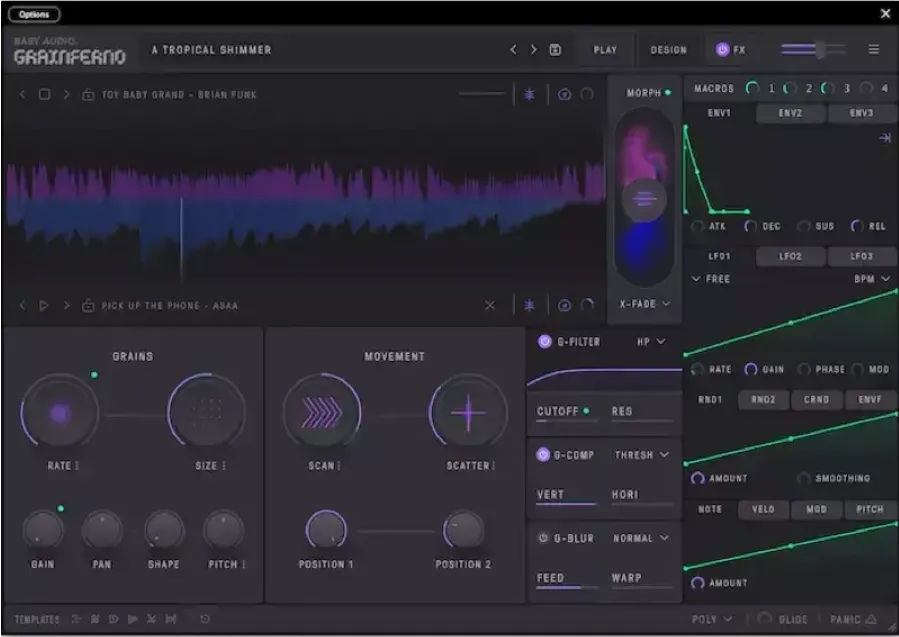Toggle the G-Filter power button

pos(545,342)
